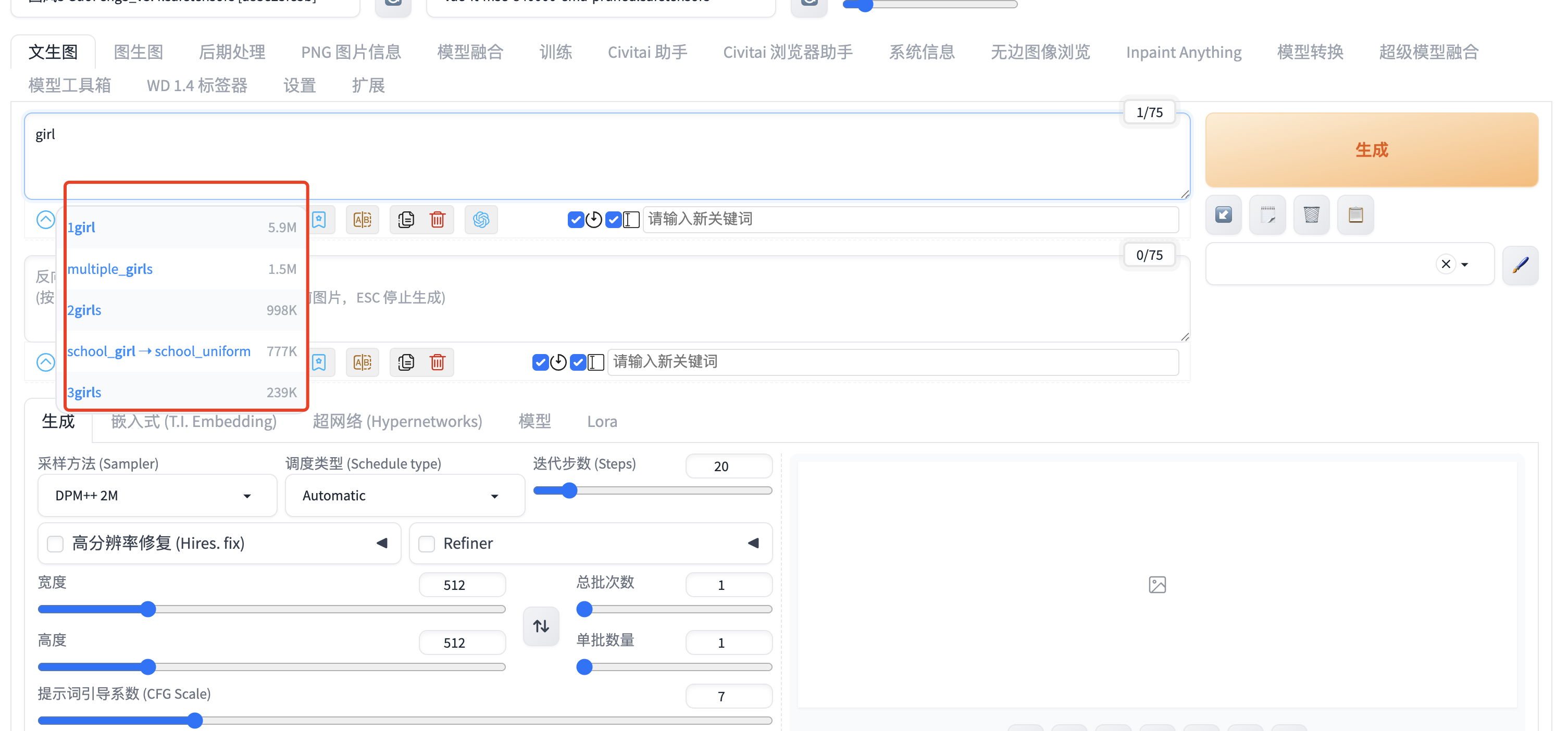
Task: Click the blue arrow read-parameters icon
Action: click(1224, 215)
